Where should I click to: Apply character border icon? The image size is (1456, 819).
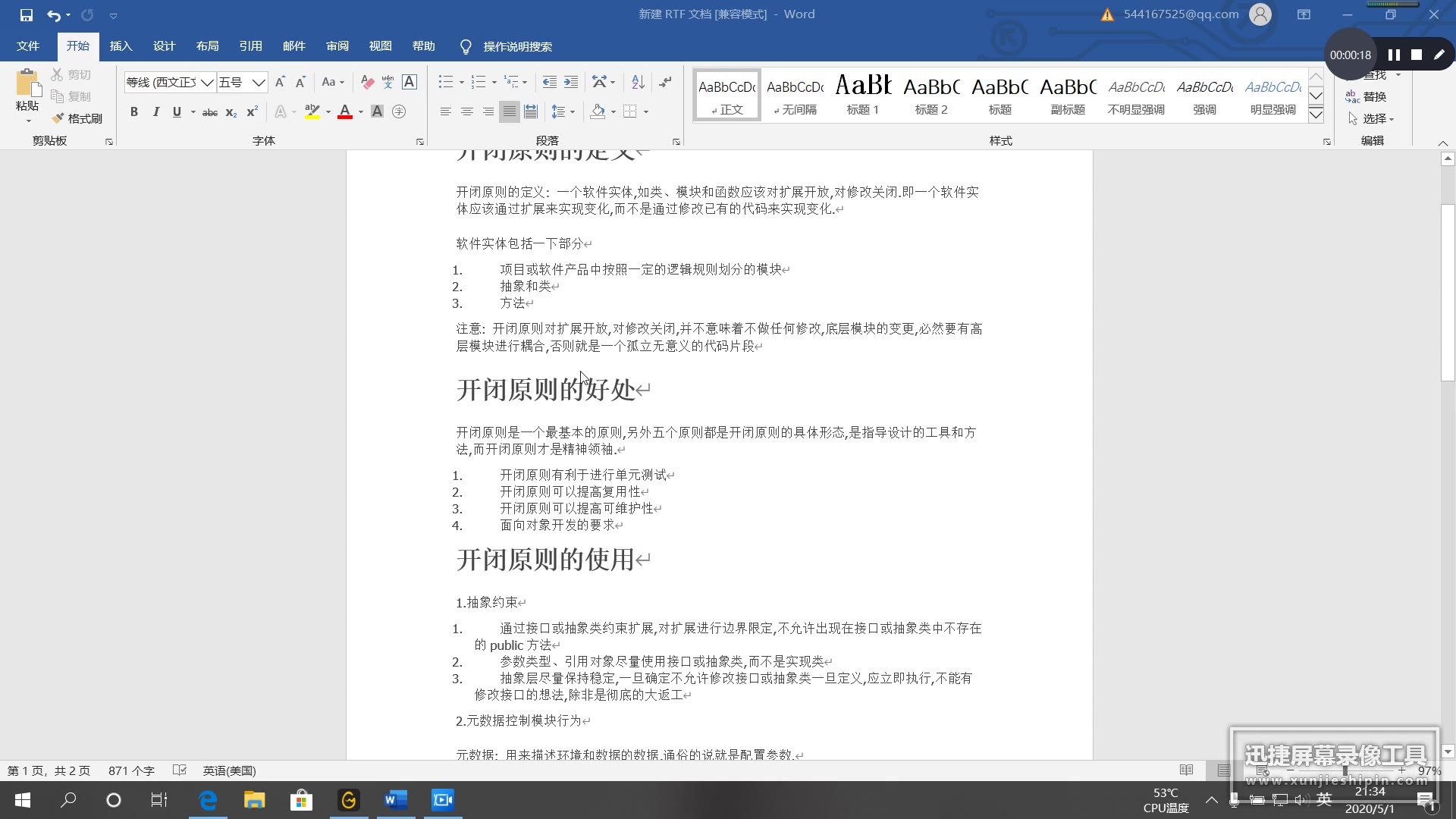click(x=409, y=82)
